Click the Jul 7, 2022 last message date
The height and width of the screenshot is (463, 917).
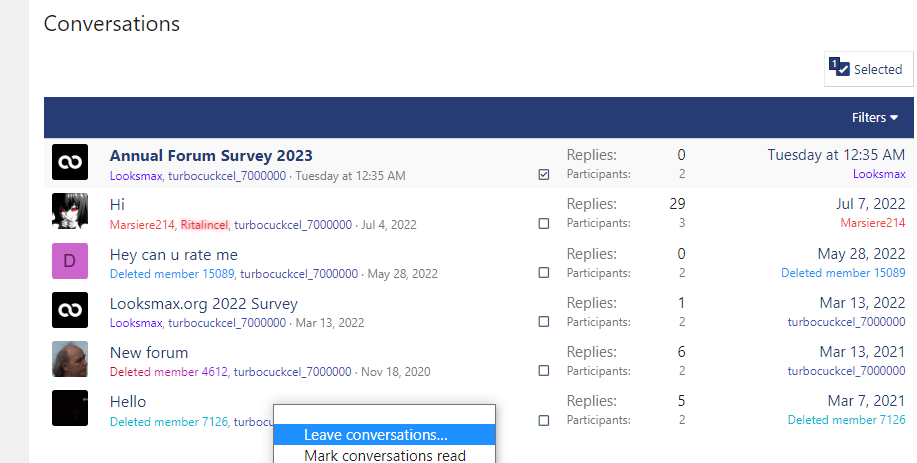pyautogui.click(x=870, y=204)
